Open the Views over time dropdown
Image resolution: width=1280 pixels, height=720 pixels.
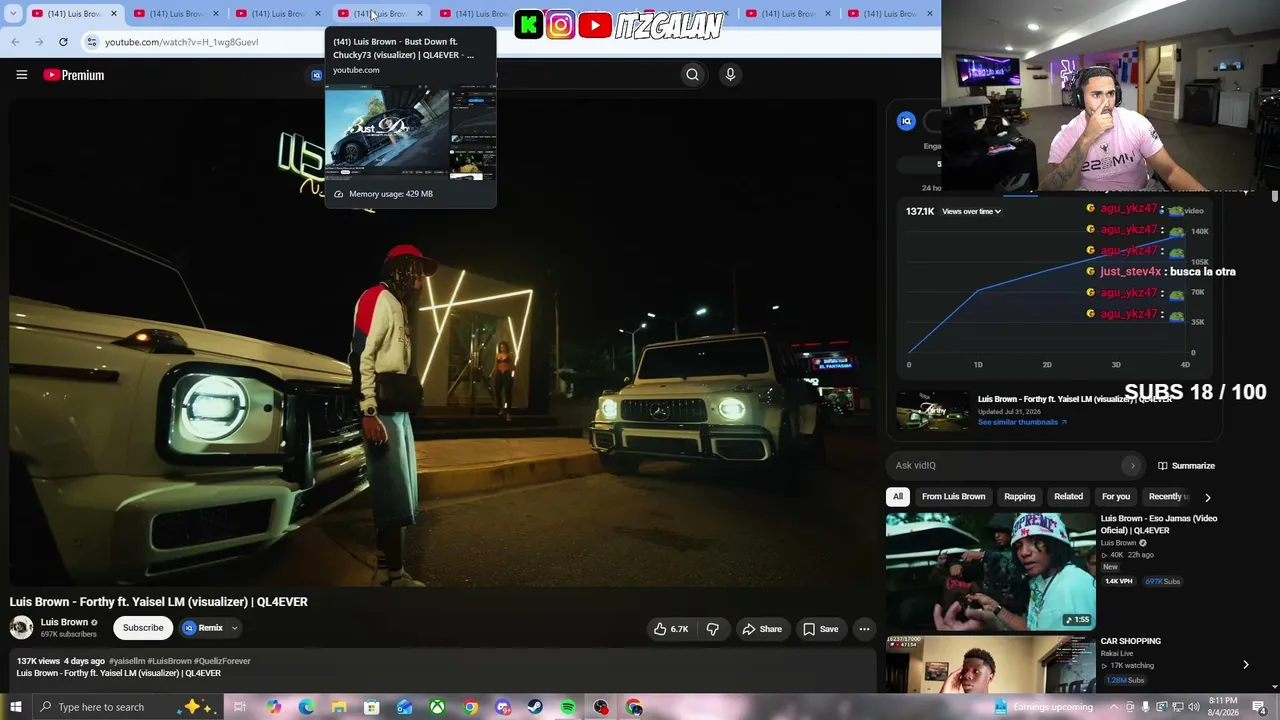click(971, 211)
